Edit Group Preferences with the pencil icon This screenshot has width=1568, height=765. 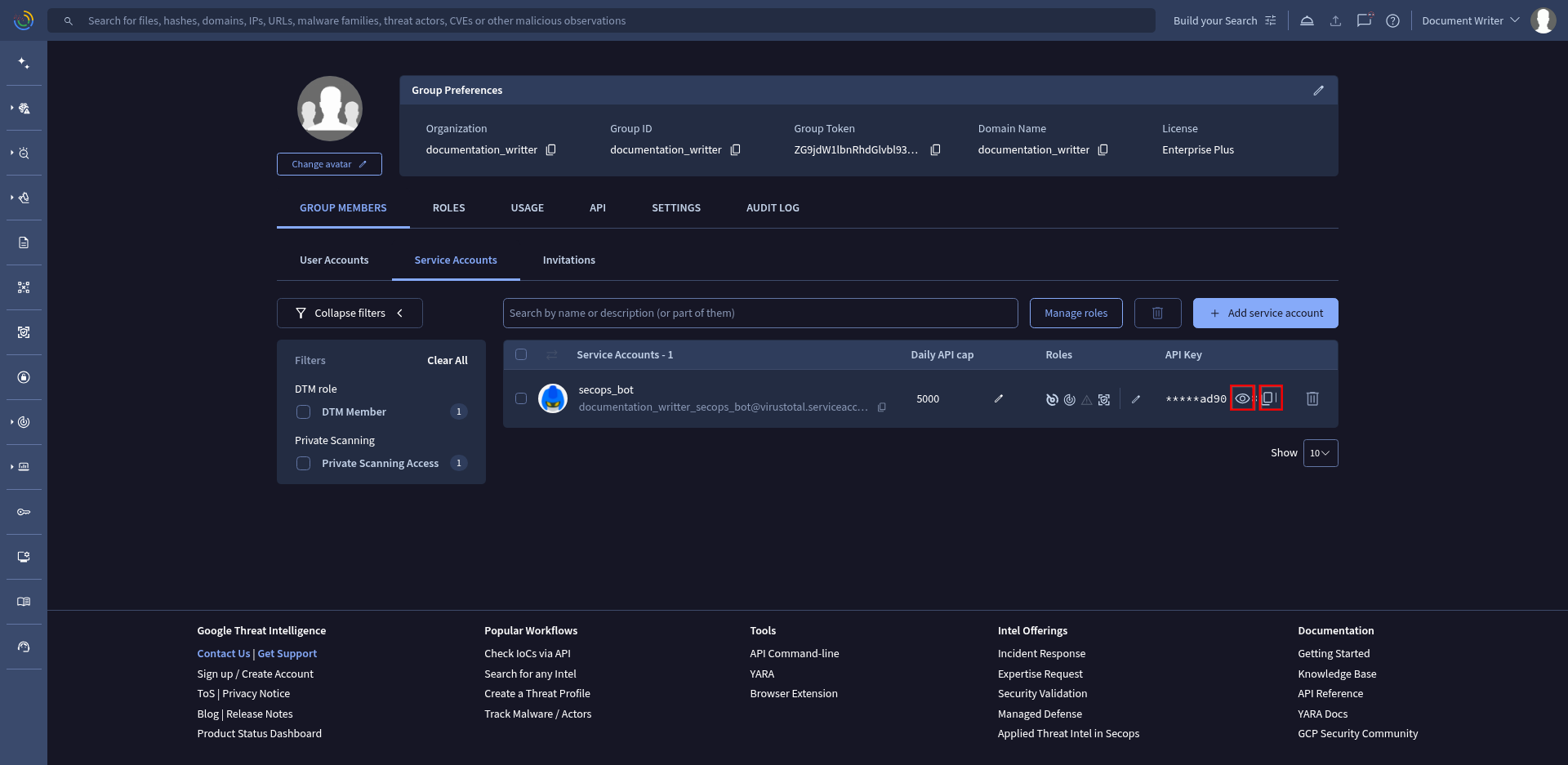tap(1318, 91)
